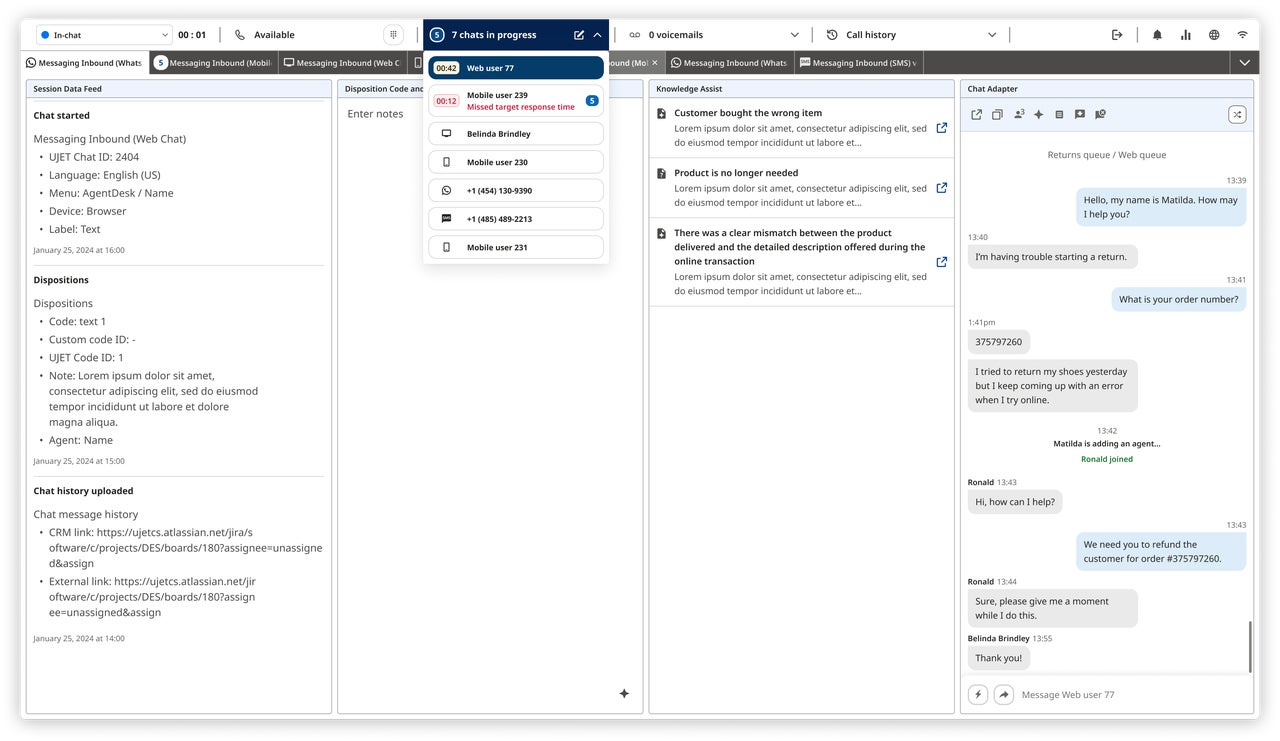Image resolution: width=1280 pixels, height=741 pixels.
Task: Select the end chat flag icon
Action: click(1100, 114)
